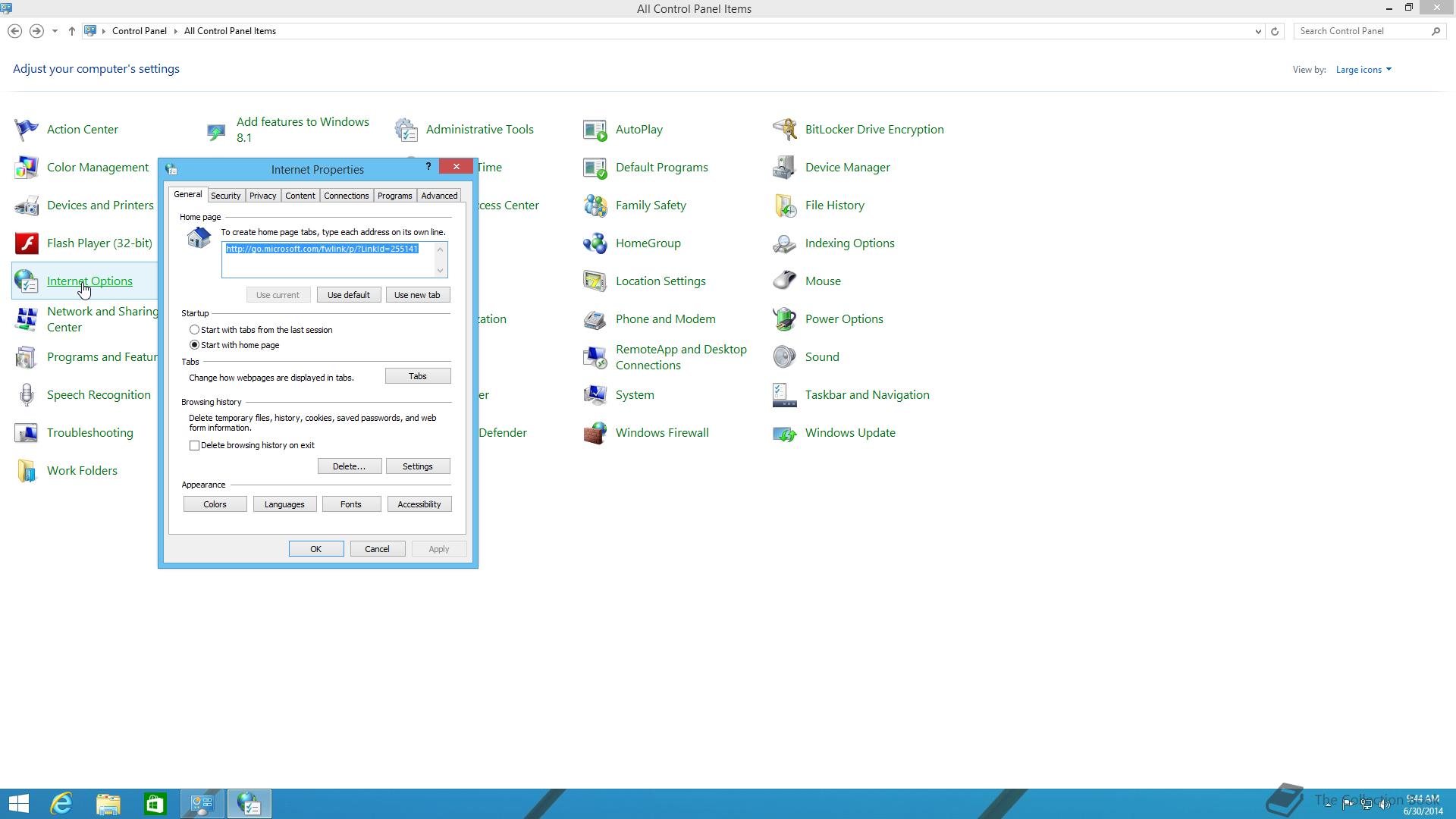Open the Accessibility button
The height and width of the screenshot is (819, 1456).
tap(419, 504)
